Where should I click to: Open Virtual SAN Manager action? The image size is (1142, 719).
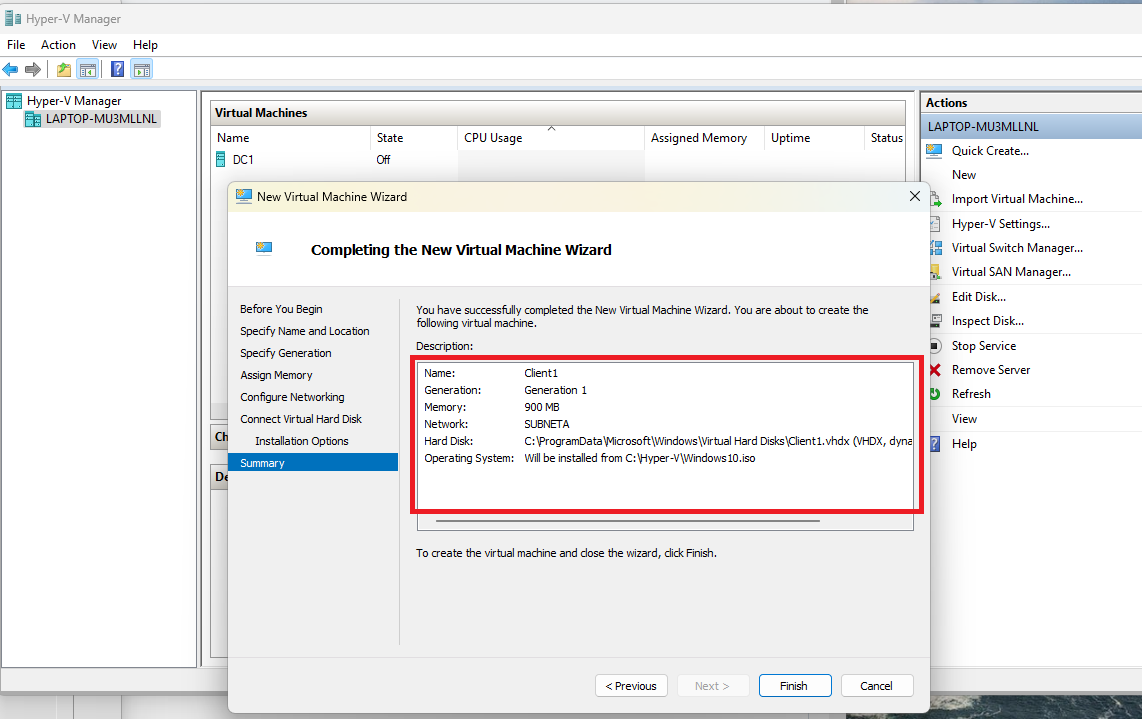(1011, 272)
